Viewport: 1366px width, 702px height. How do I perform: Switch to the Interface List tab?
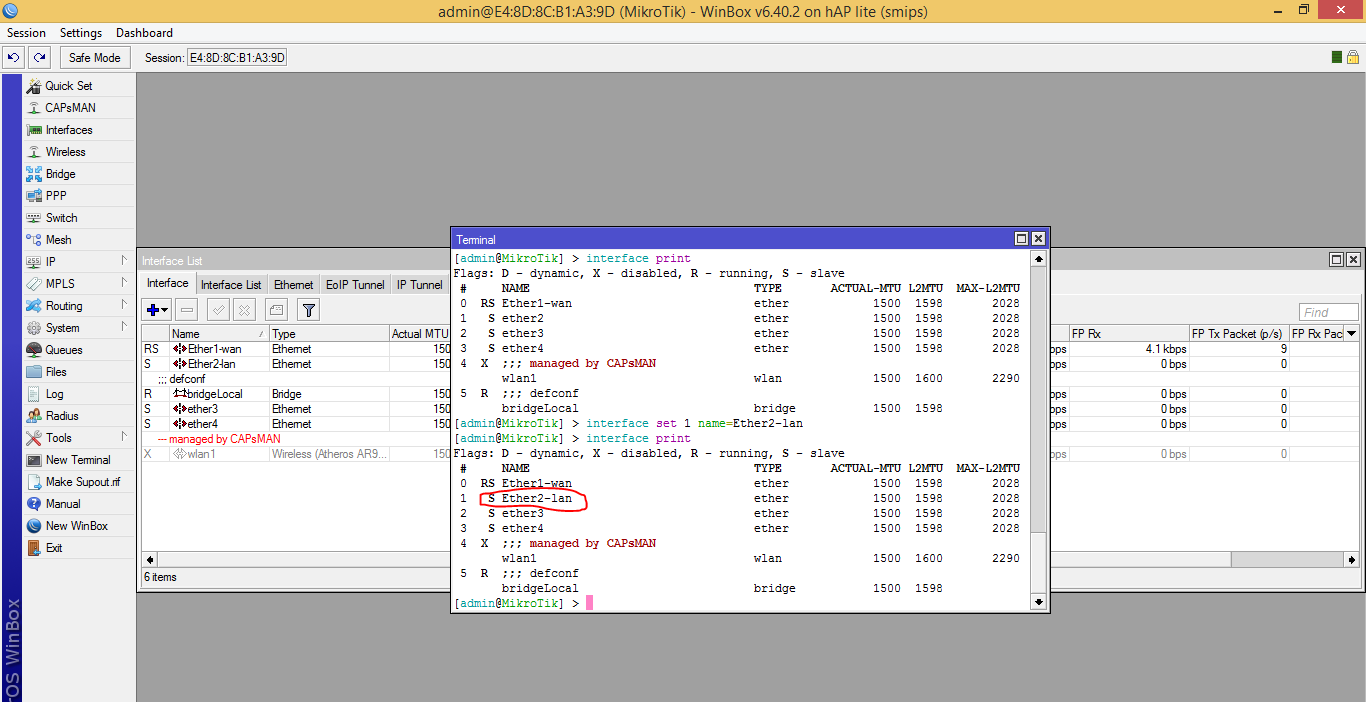tap(231, 285)
